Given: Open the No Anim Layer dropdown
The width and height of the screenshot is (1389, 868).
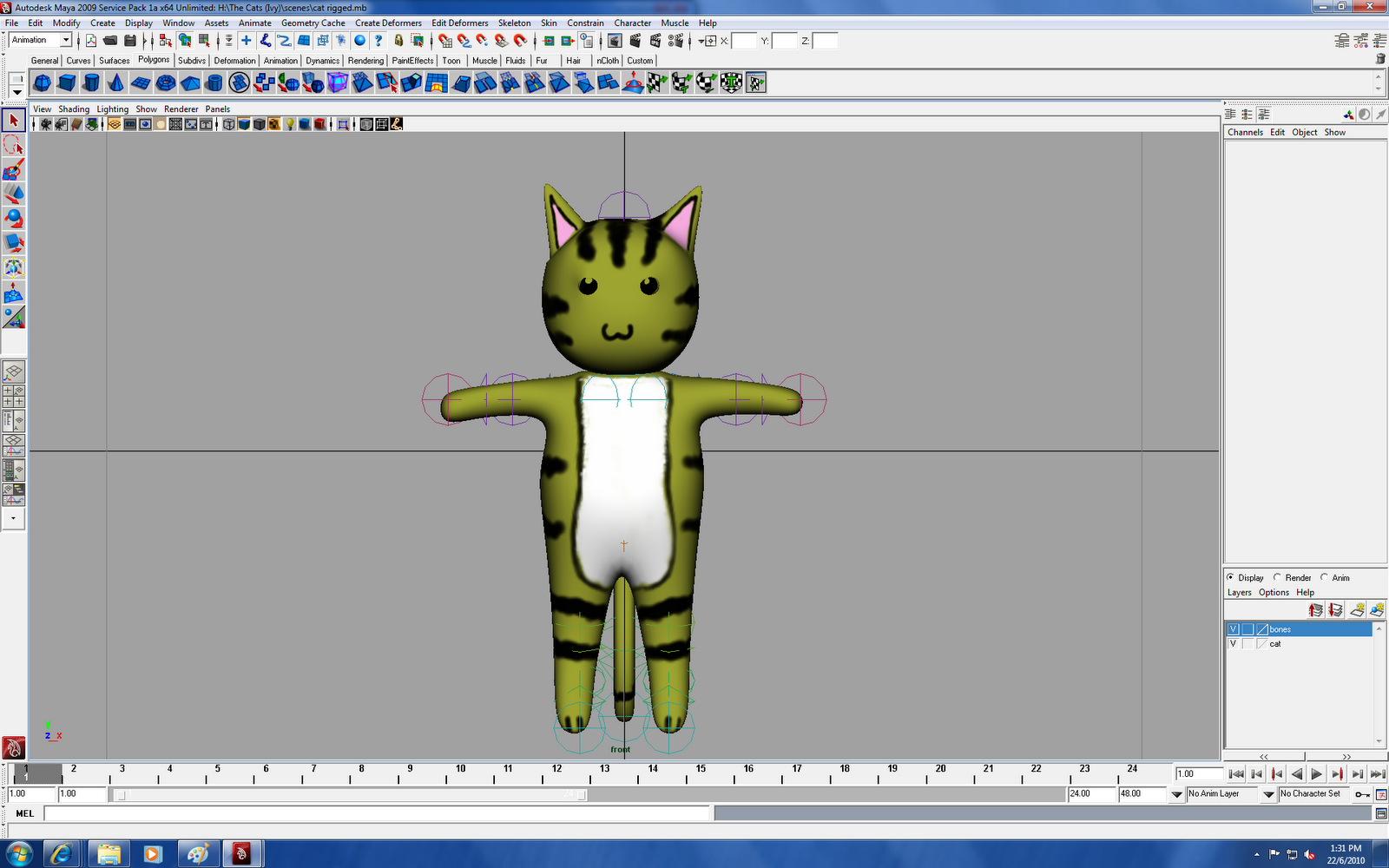Looking at the screenshot, I should (x=1224, y=793).
